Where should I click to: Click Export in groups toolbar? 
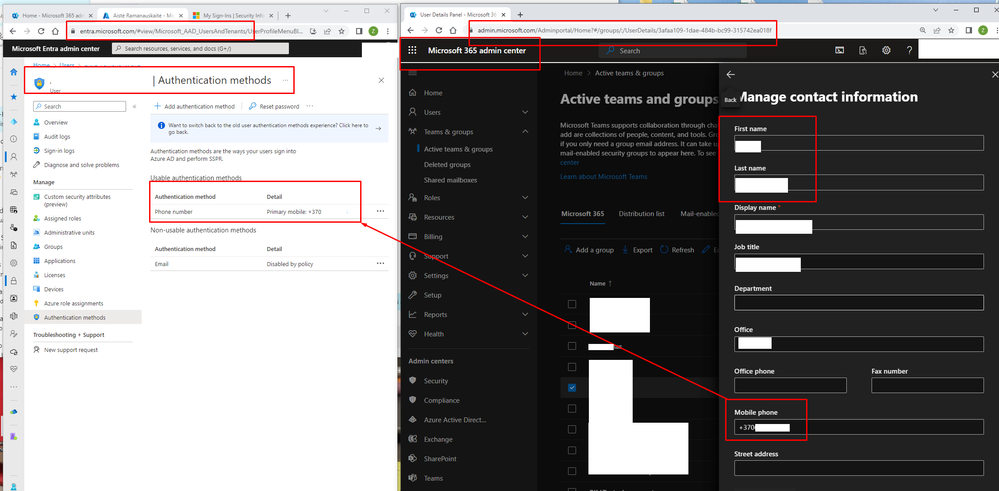pos(637,250)
